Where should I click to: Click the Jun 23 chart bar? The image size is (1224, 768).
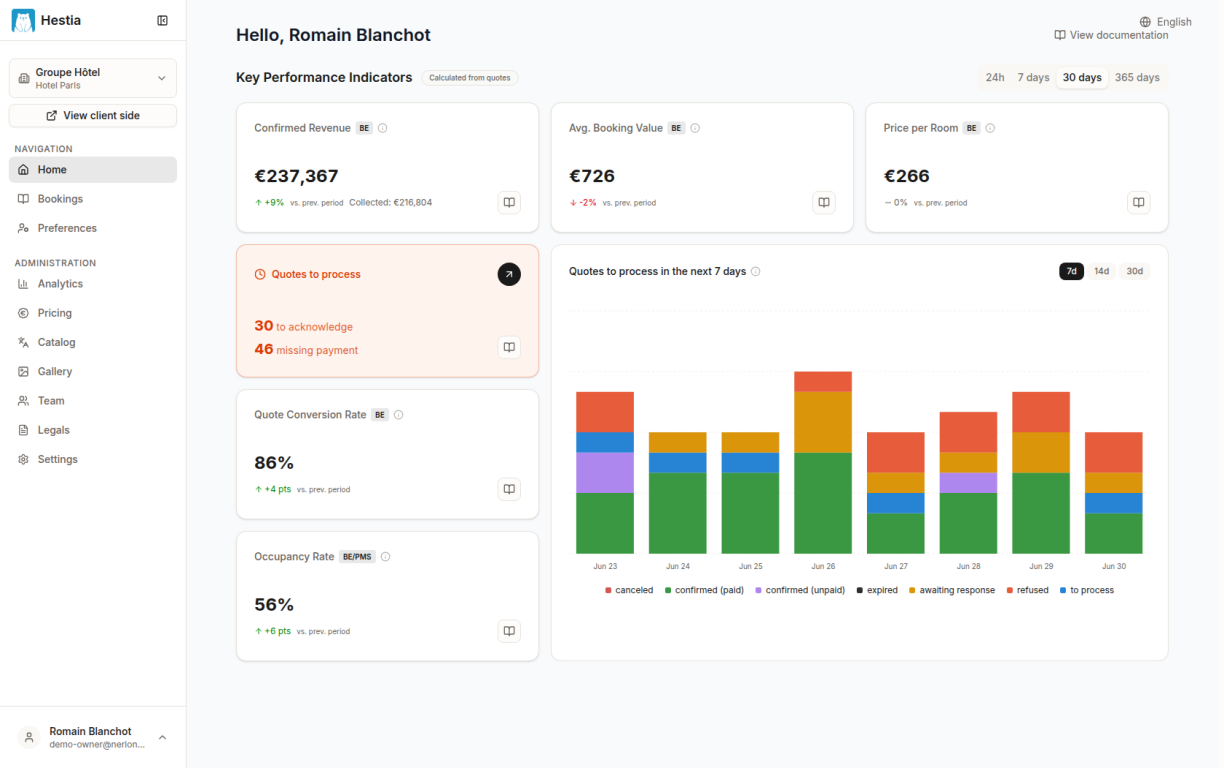605,473
